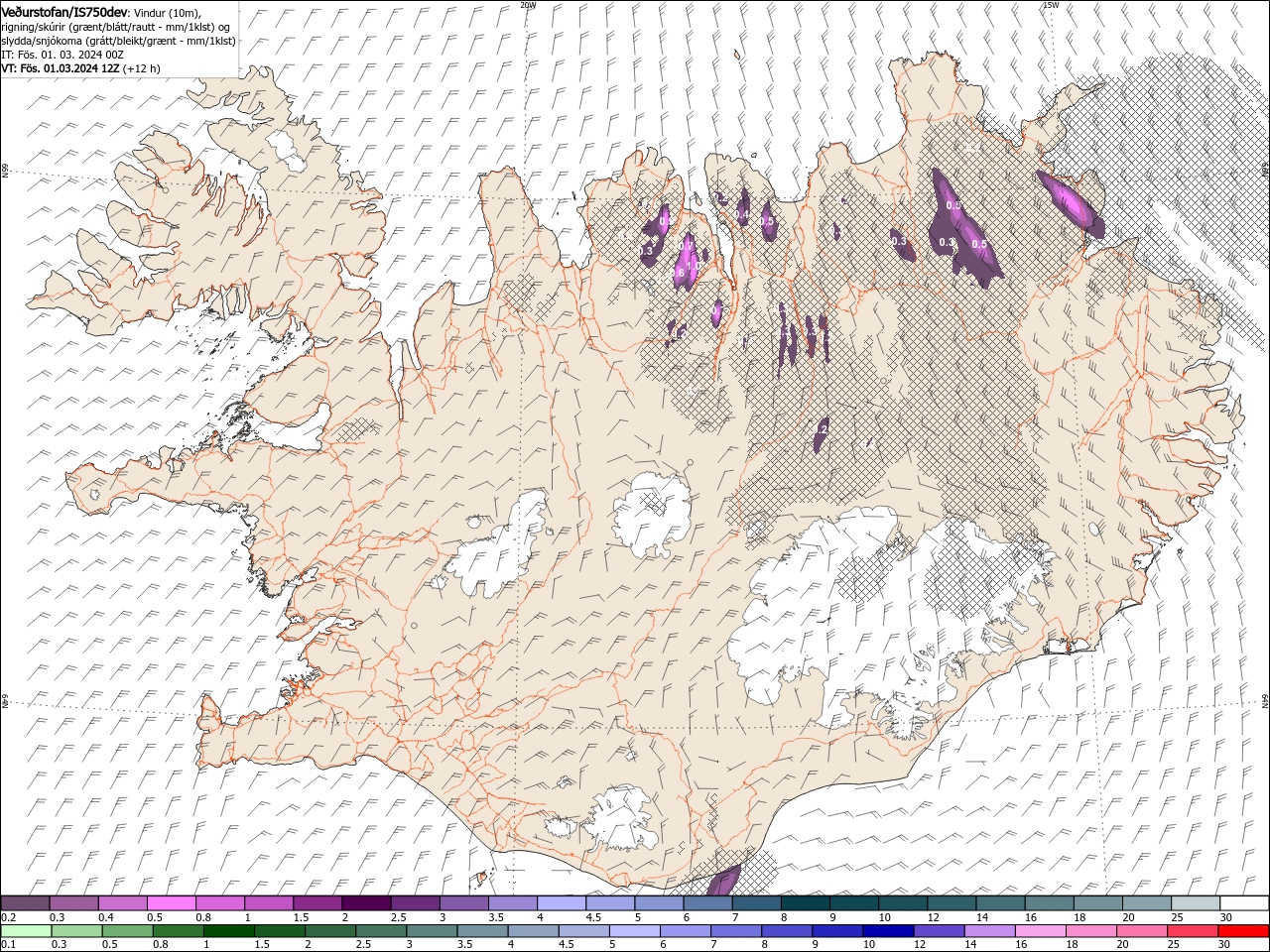This screenshot has height=952, width=1270.
Task: Click the Veðurstofan/IS750dev title text
Action: click(65, 12)
